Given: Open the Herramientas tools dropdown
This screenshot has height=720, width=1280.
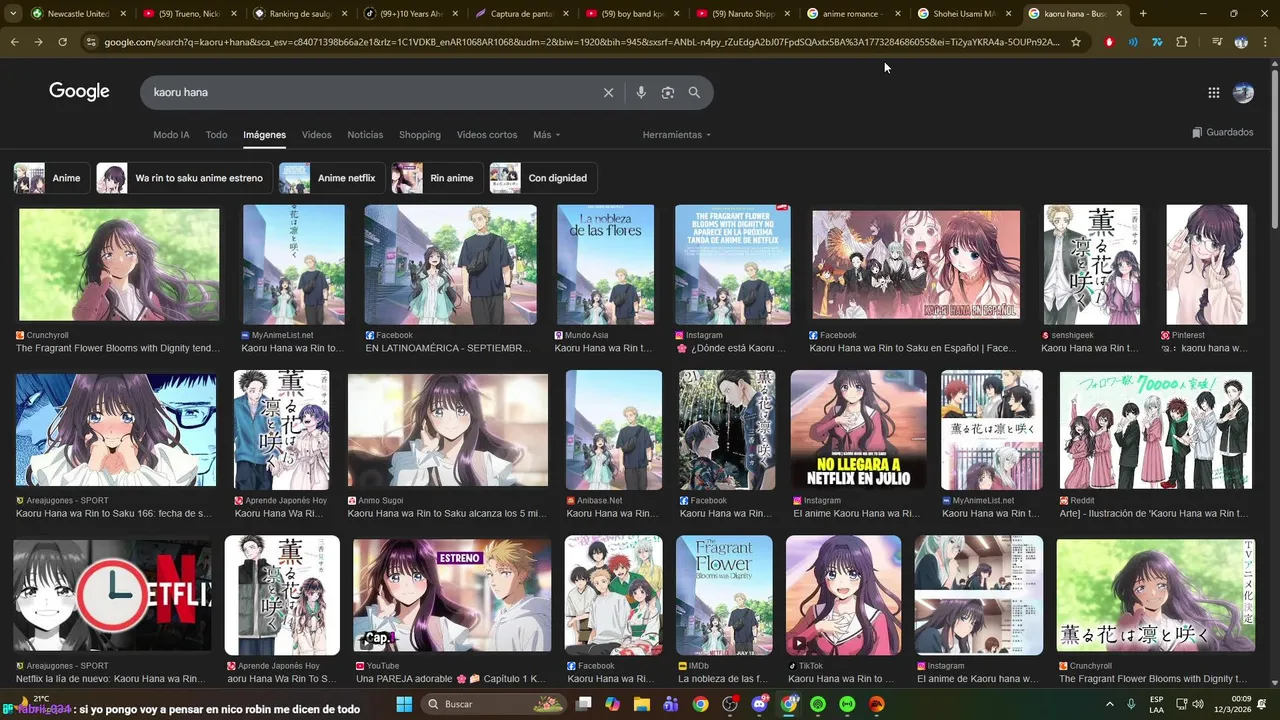Looking at the screenshot, I should click(677, 135).
